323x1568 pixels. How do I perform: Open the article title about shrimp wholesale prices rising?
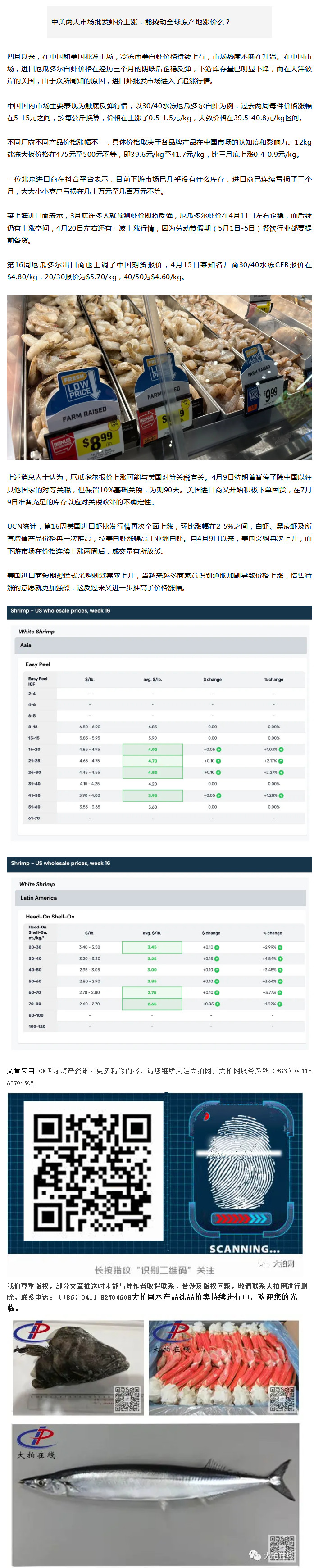[141, 22]
